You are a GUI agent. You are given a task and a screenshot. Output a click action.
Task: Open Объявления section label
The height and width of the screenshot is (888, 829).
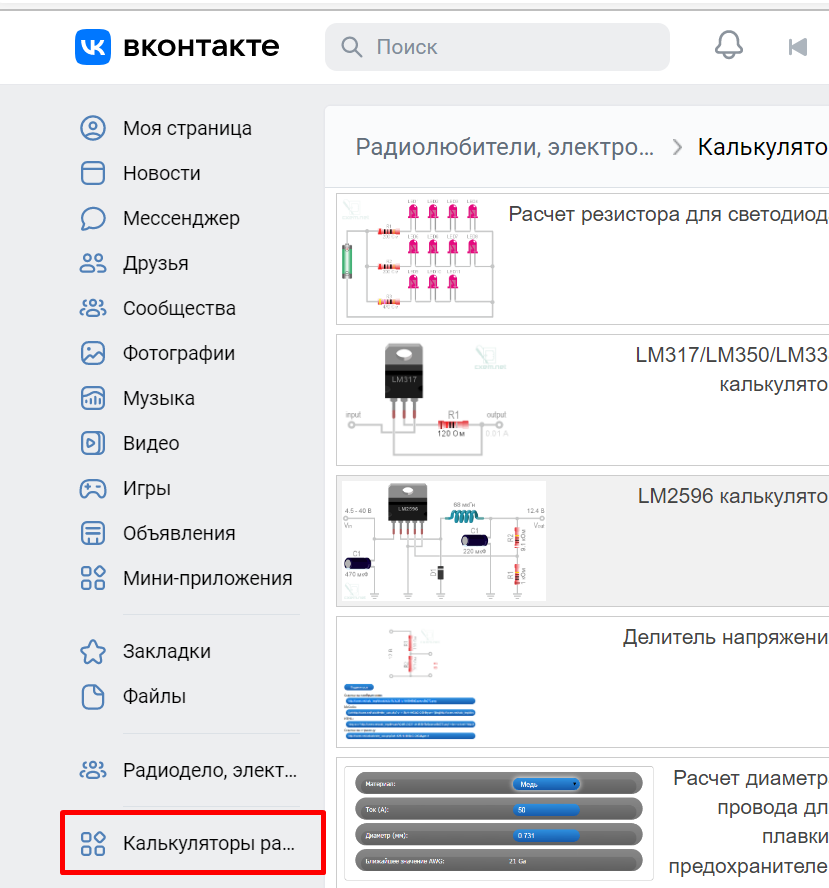pos(180,533)
